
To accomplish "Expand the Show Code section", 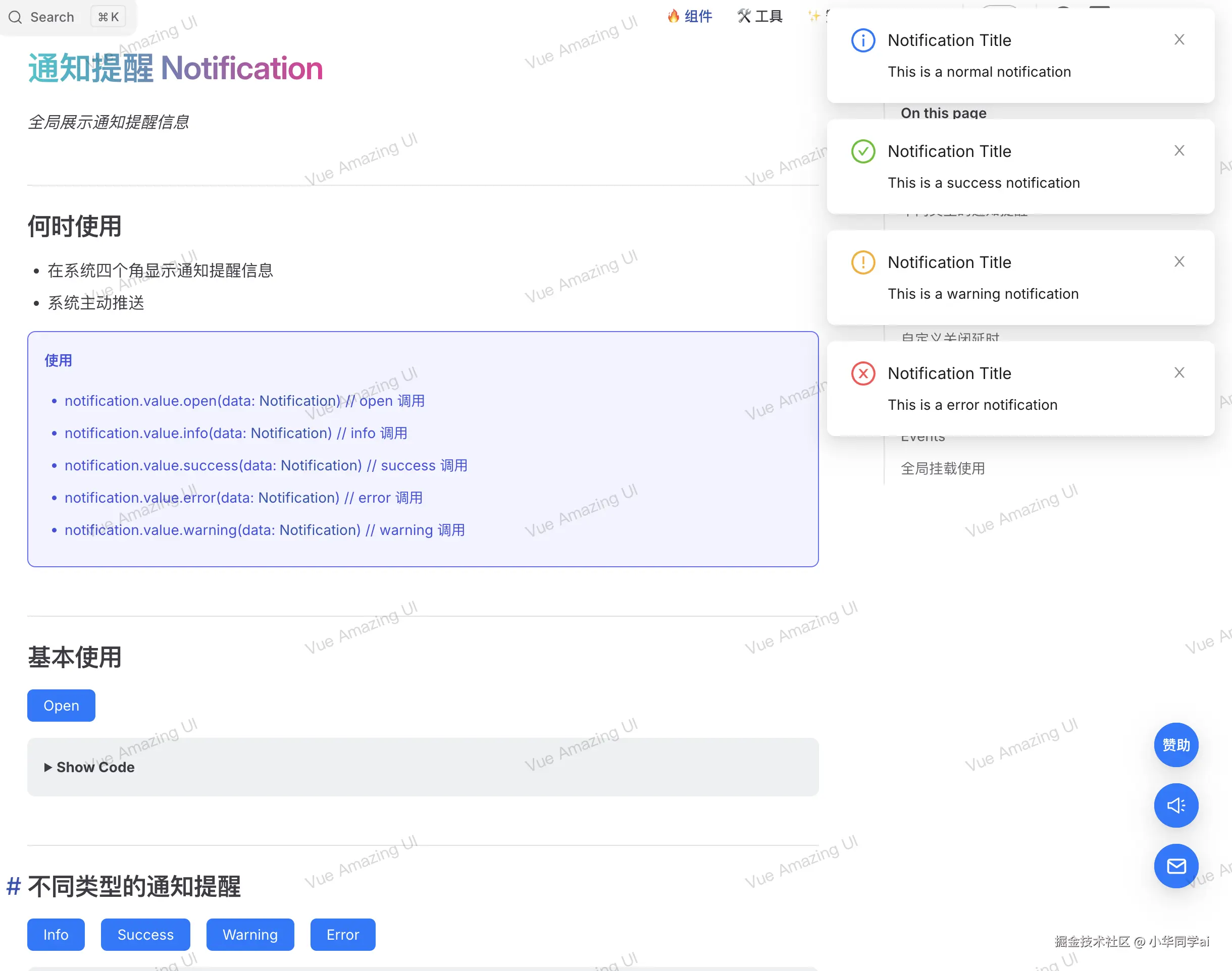I will pos(90,767).
